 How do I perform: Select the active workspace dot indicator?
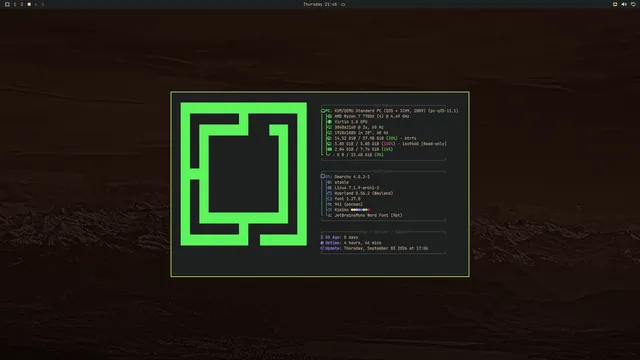[29, 4]
